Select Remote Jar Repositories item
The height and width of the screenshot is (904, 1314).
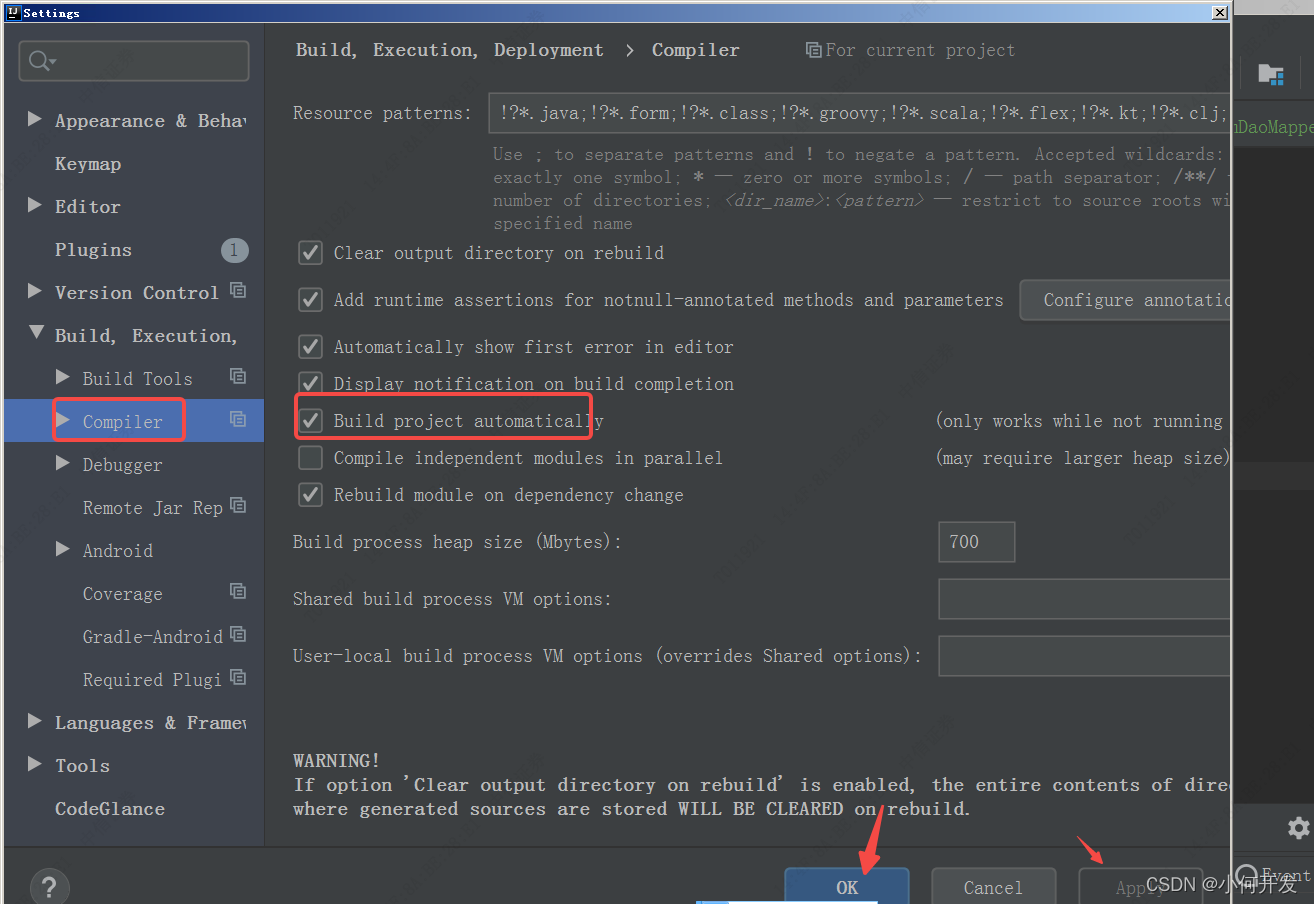(x=153, y=508)
